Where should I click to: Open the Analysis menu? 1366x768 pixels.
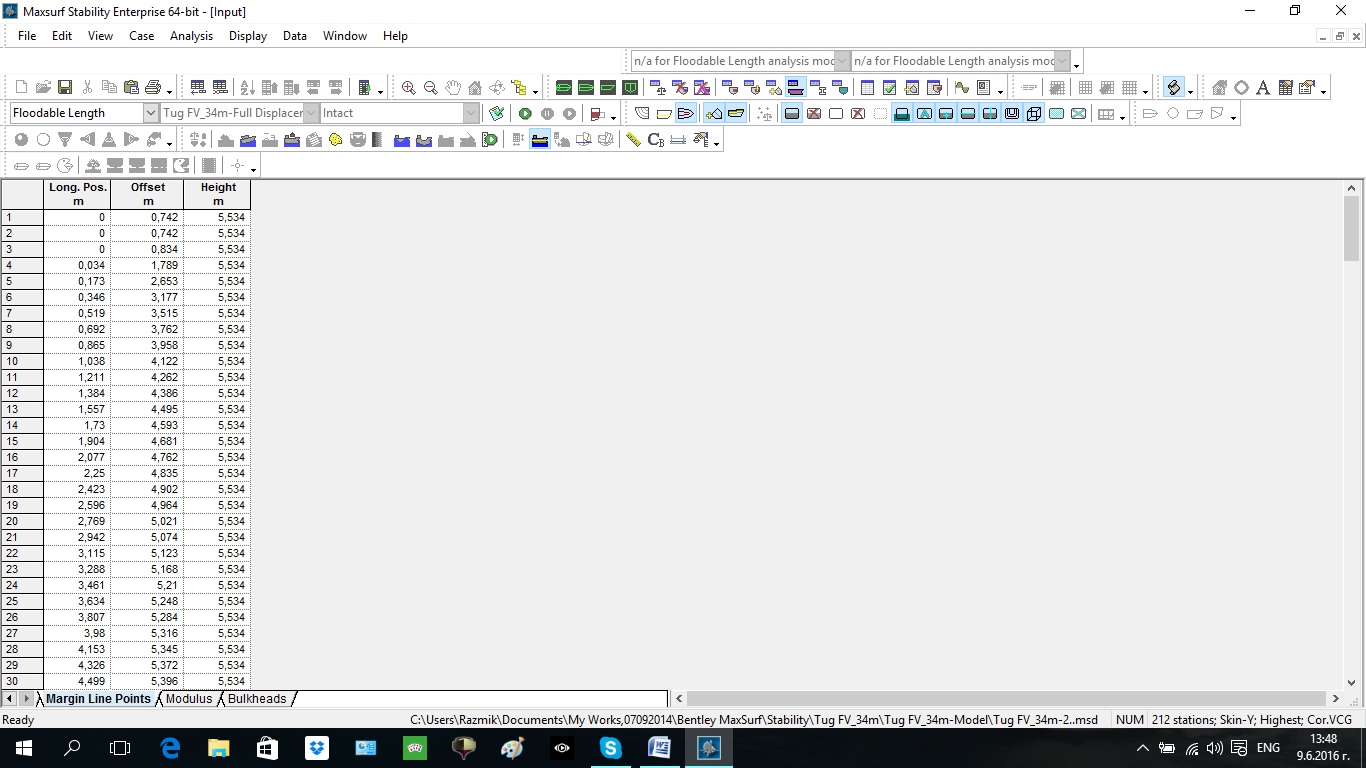point(191,36)
